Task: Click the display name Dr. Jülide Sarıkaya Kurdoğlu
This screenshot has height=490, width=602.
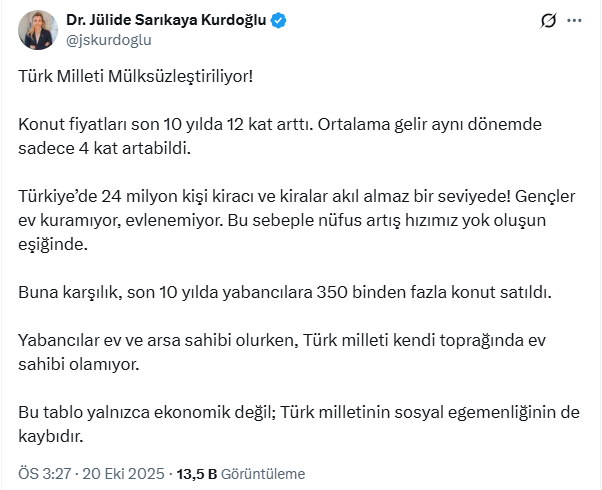Action: [165, 21]
